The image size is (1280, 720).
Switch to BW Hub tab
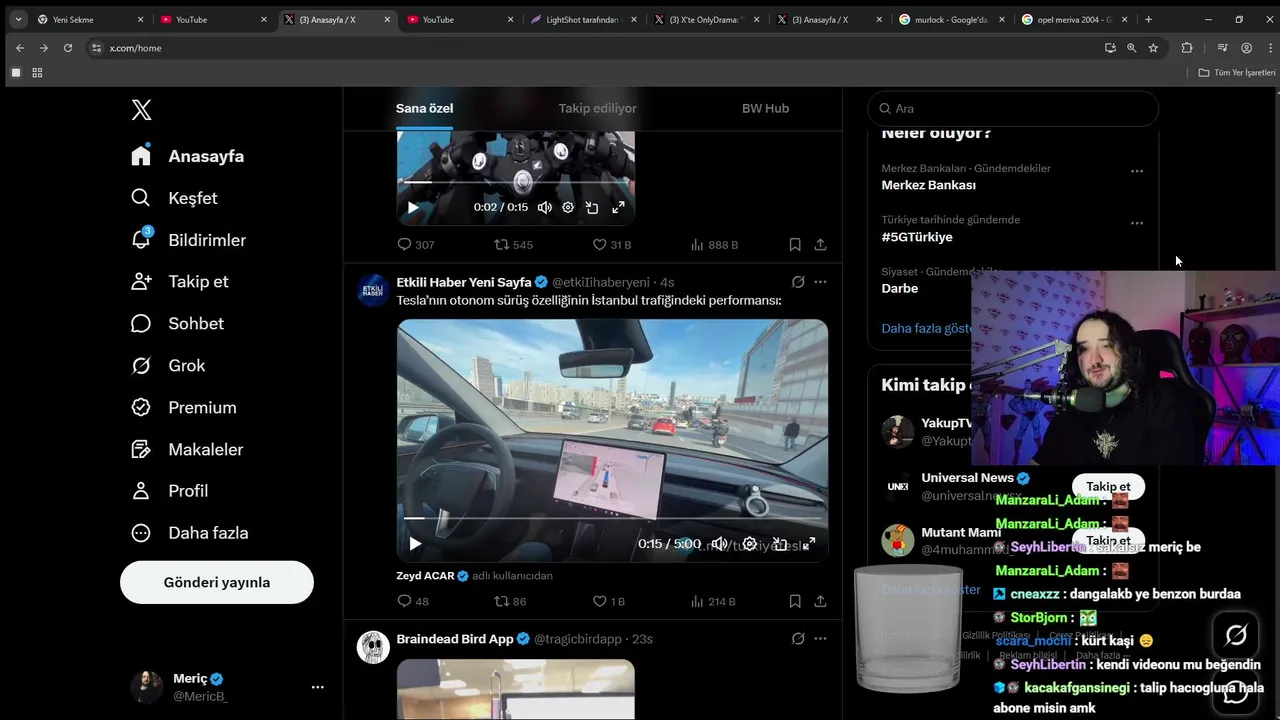pyautogui.click(x=765, y=108)
